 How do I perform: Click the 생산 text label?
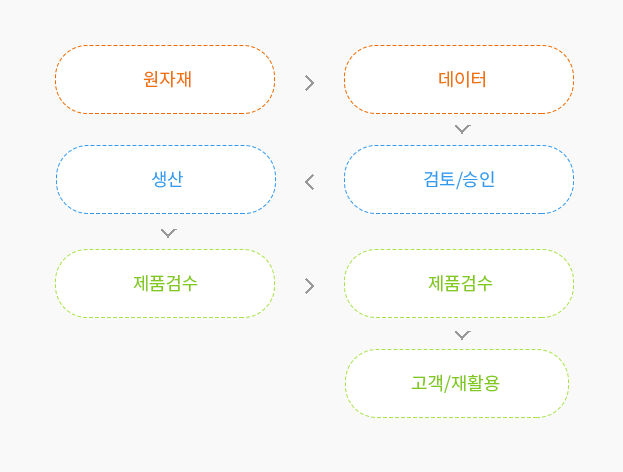167,179
